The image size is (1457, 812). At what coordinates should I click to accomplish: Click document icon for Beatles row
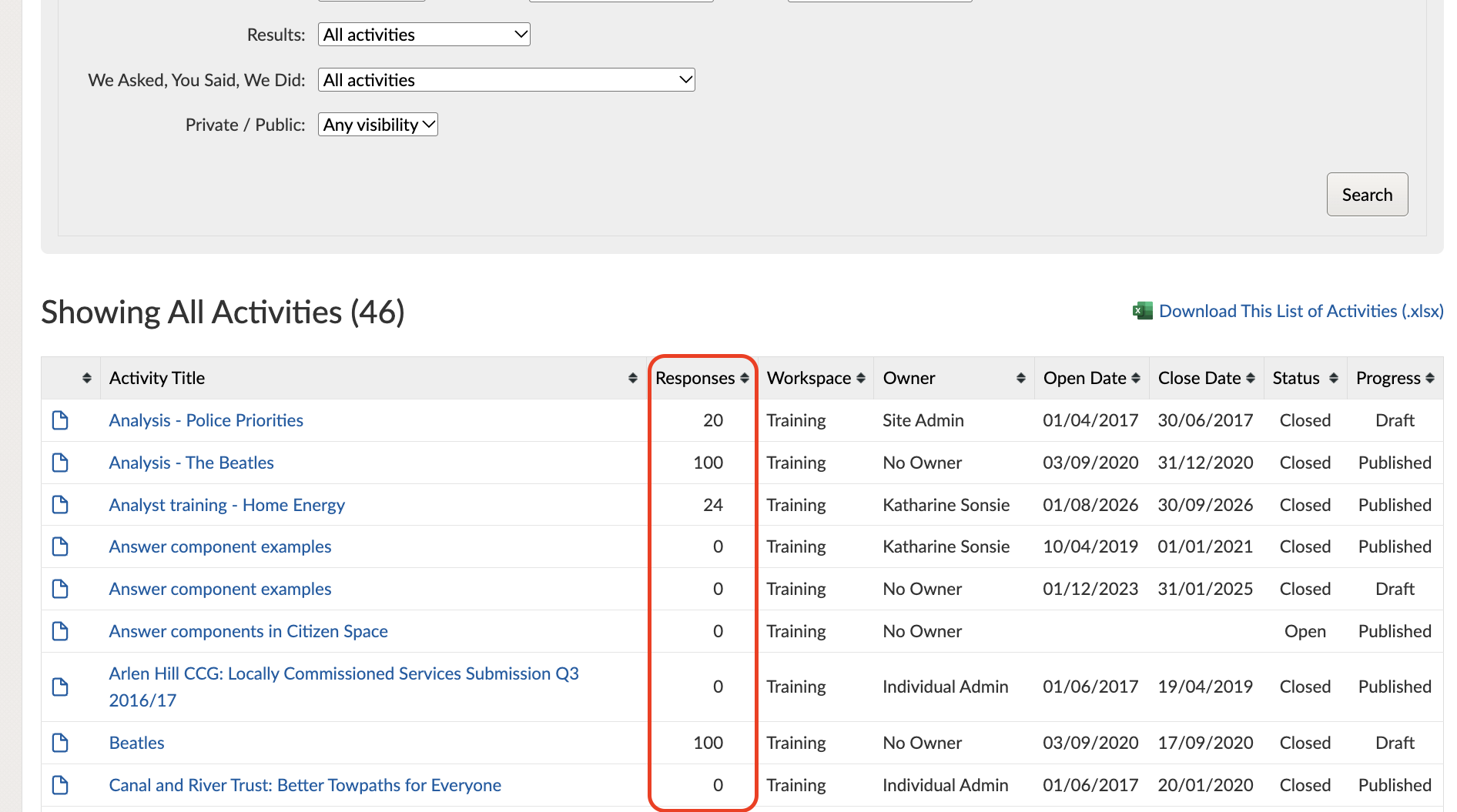[x=60, y=743]
